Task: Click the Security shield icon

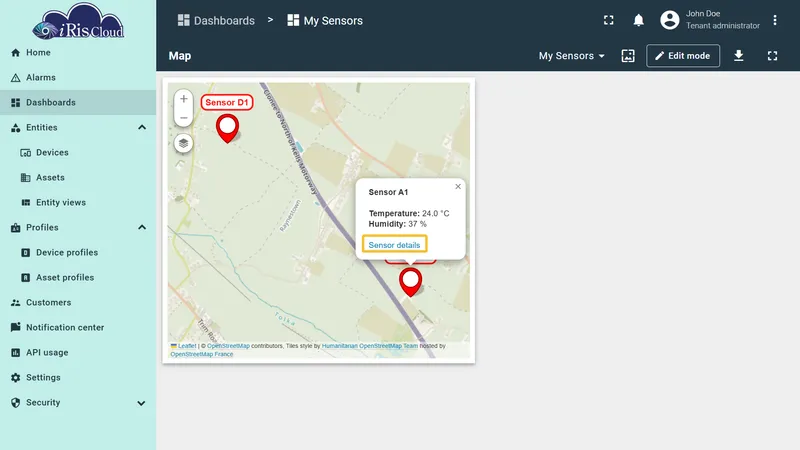Action: point(15,403)
